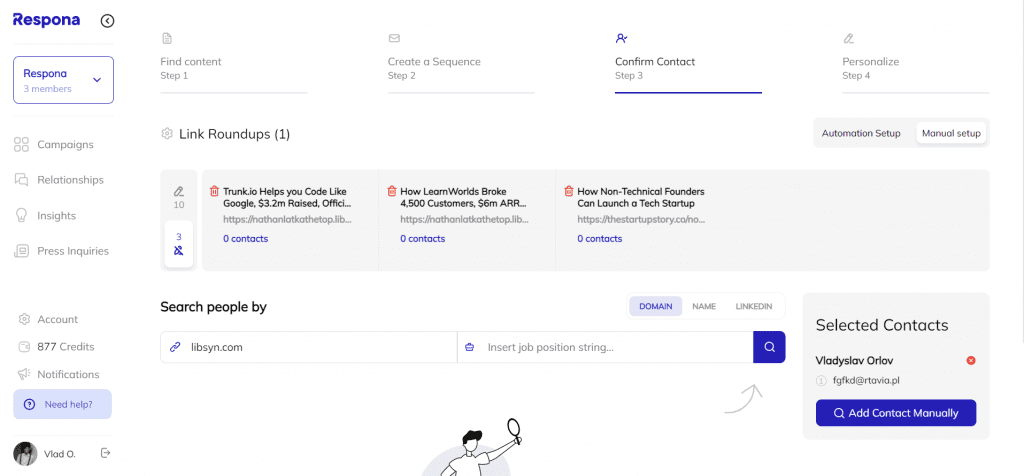
Task: Click the job position string field
Action: click(x=605, y=347)
